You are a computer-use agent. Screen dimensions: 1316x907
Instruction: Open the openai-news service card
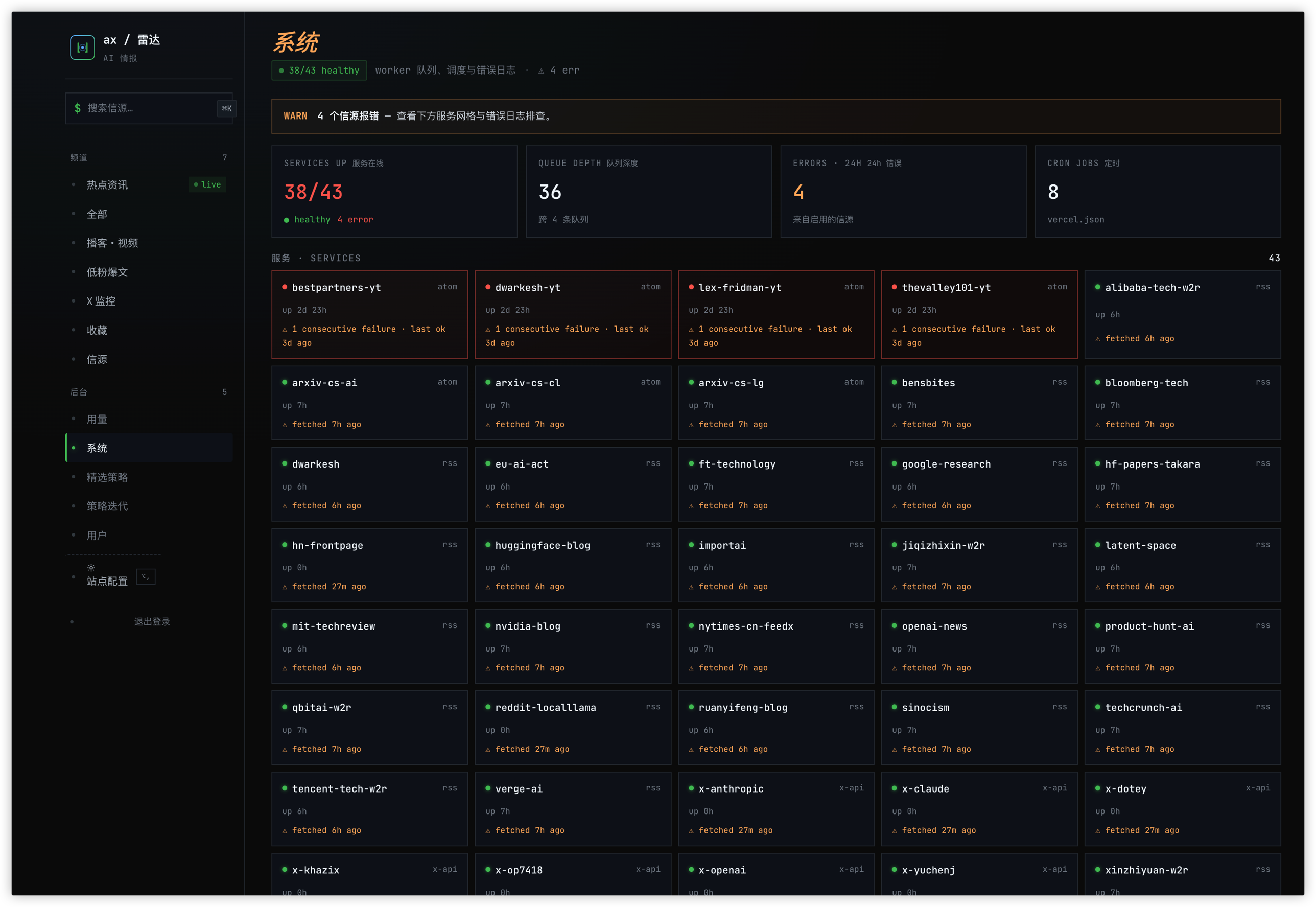pos(979,647)
